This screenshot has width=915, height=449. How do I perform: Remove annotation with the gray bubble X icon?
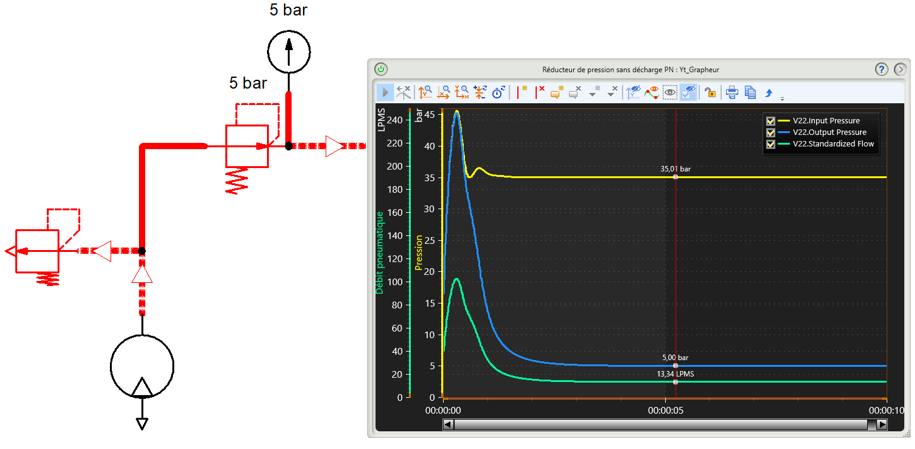pyautogui.click(x=575, y=92)
